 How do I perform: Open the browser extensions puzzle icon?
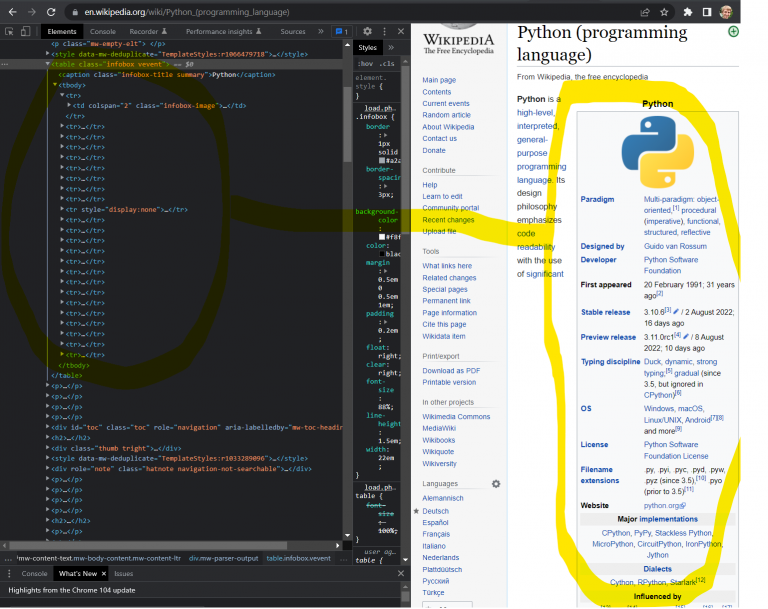coord(688,12)
